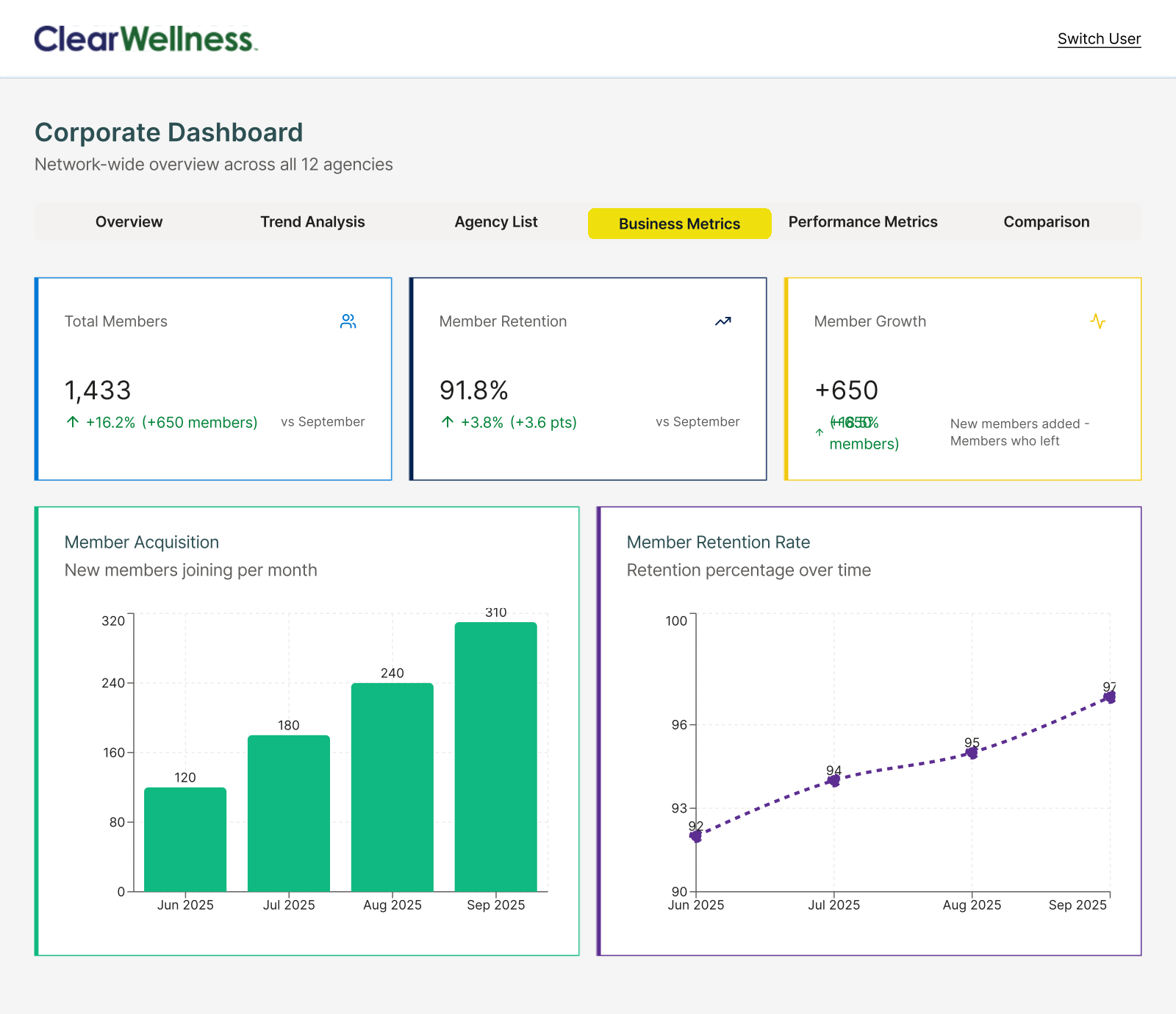Click 'New members added - Members who left' text
The image size is (1176, 1014).
(x=1020, y=432)
